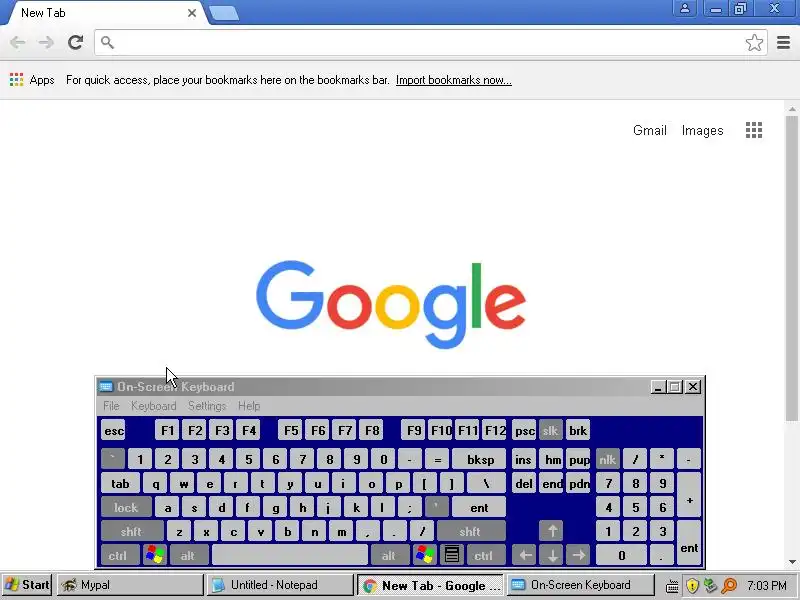The width and height of the screenshot is (800, 600).
Task: Toggle the left alt key
Action: (188, 555)
